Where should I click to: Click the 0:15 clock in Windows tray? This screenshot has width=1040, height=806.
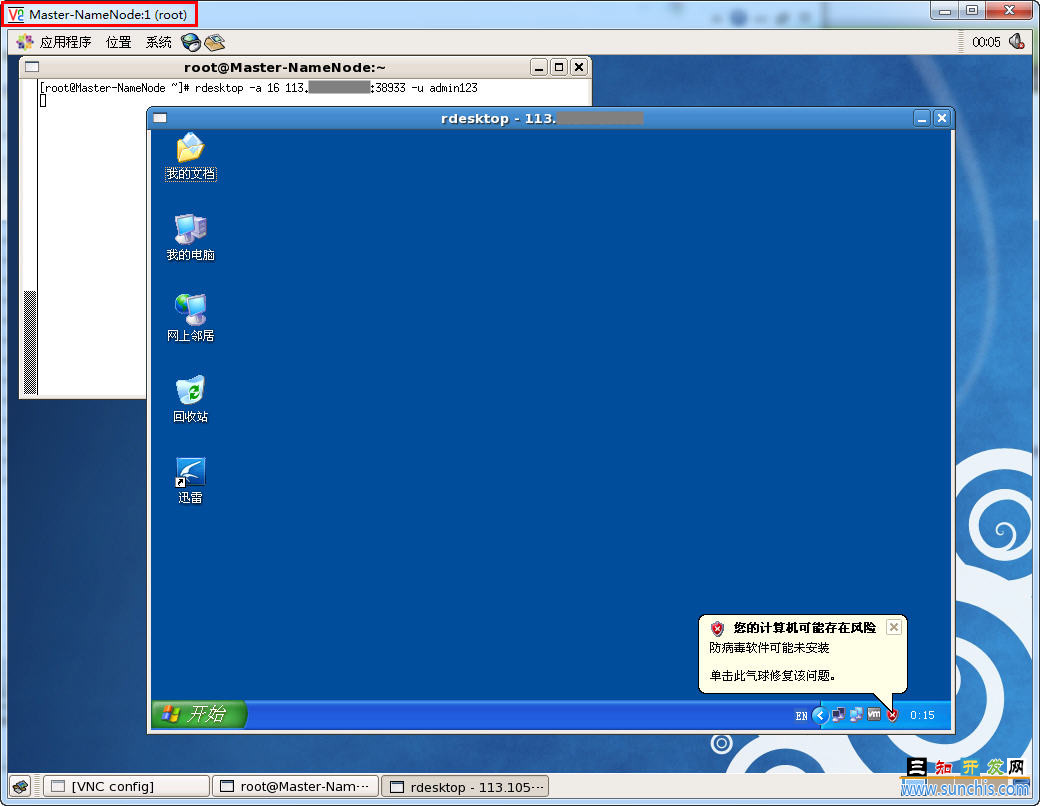(x=922, y=715)
